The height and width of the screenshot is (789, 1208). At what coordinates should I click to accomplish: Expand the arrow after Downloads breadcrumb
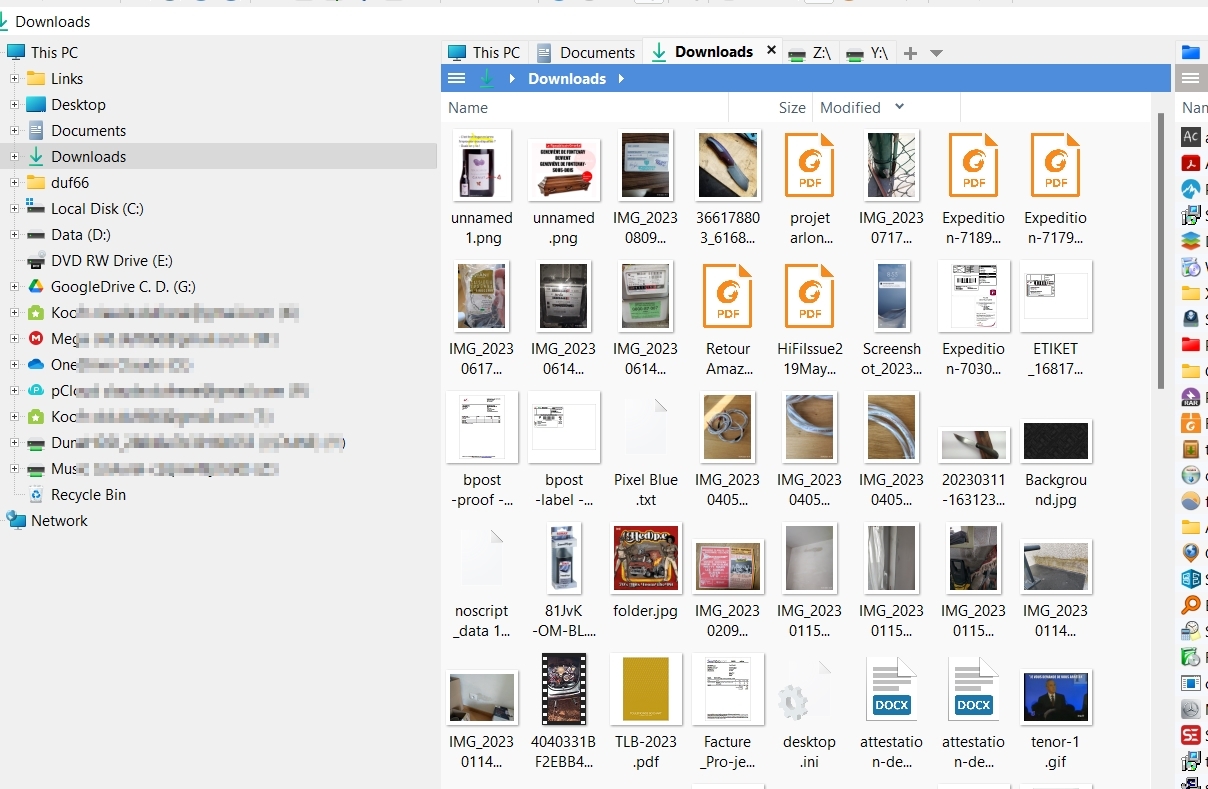tap(621, 79)
